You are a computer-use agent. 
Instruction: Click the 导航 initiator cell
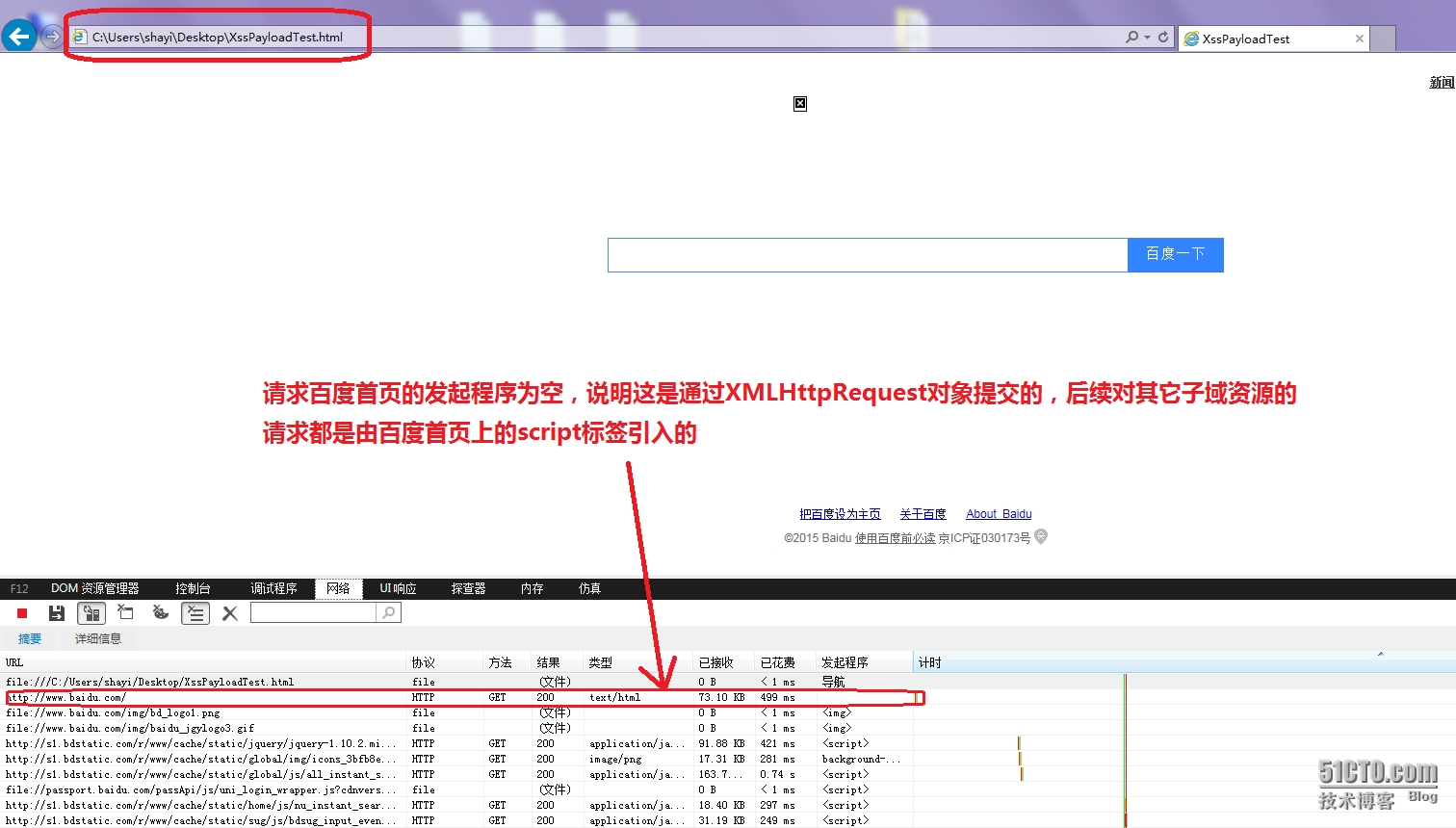point(833,682)
